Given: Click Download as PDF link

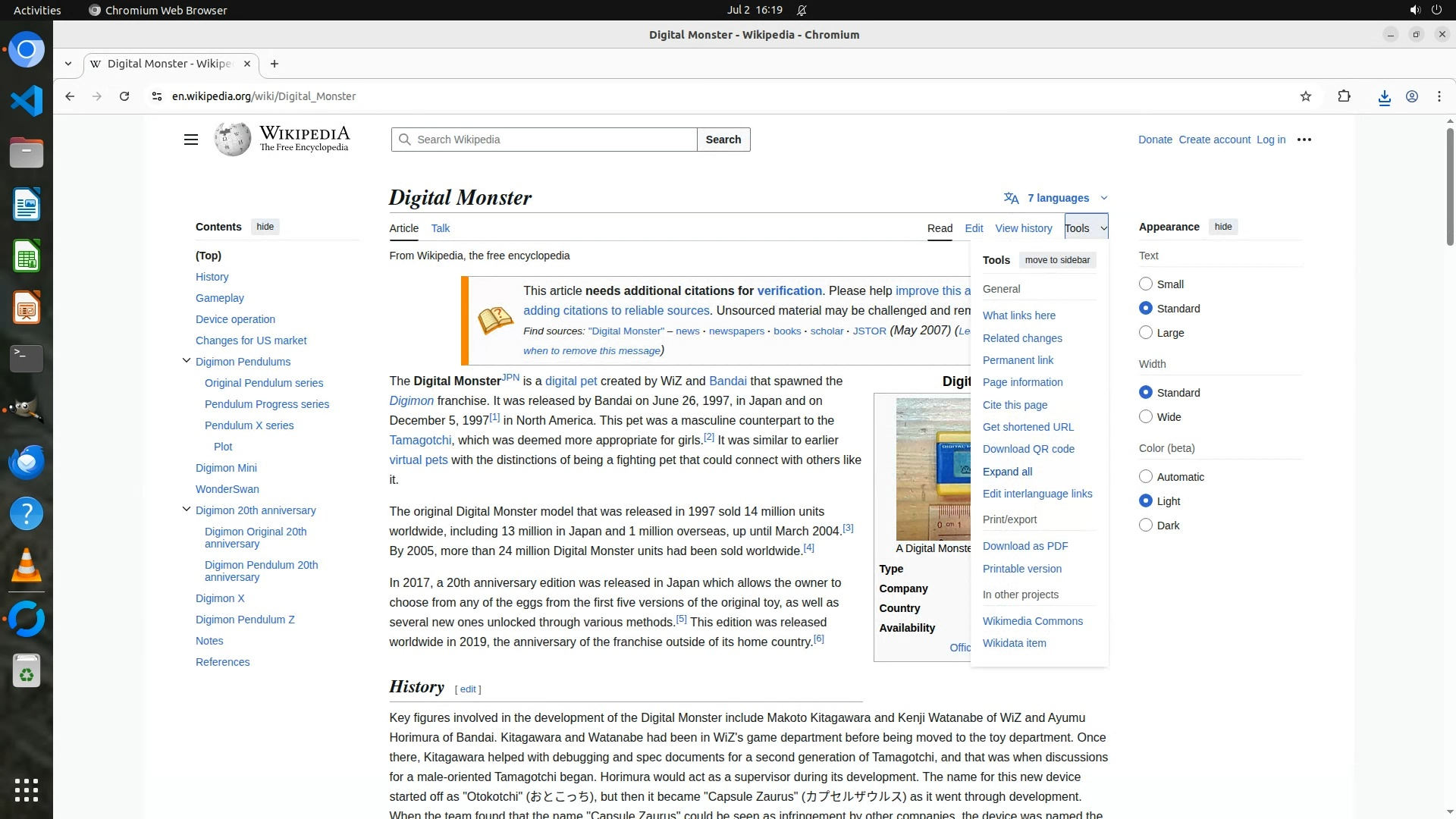Looking at the screenshot, I should pos(1025,546).
